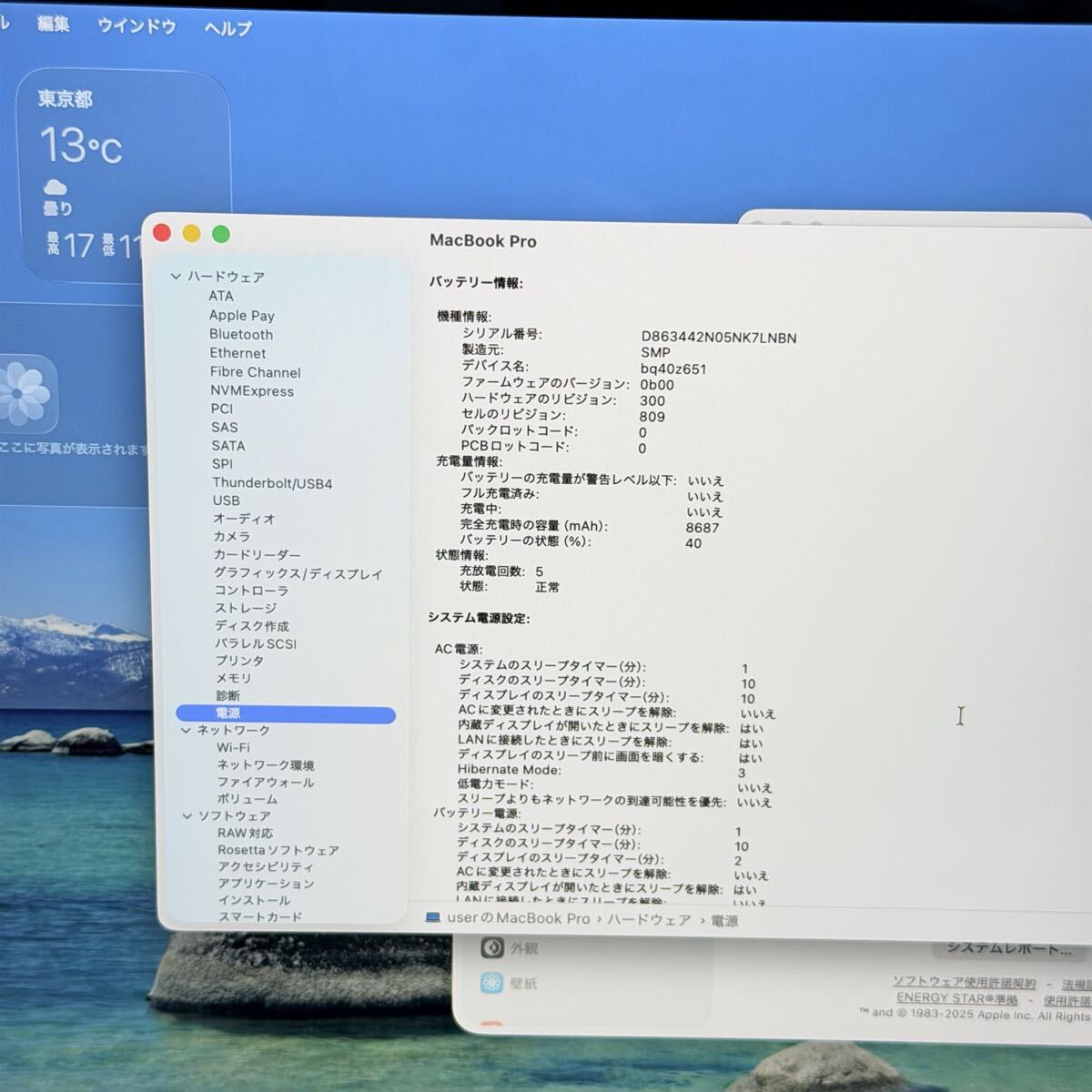Select アクセシビリティ in the sidebar
1092x1092 pixels.
[x=266, y=867]
